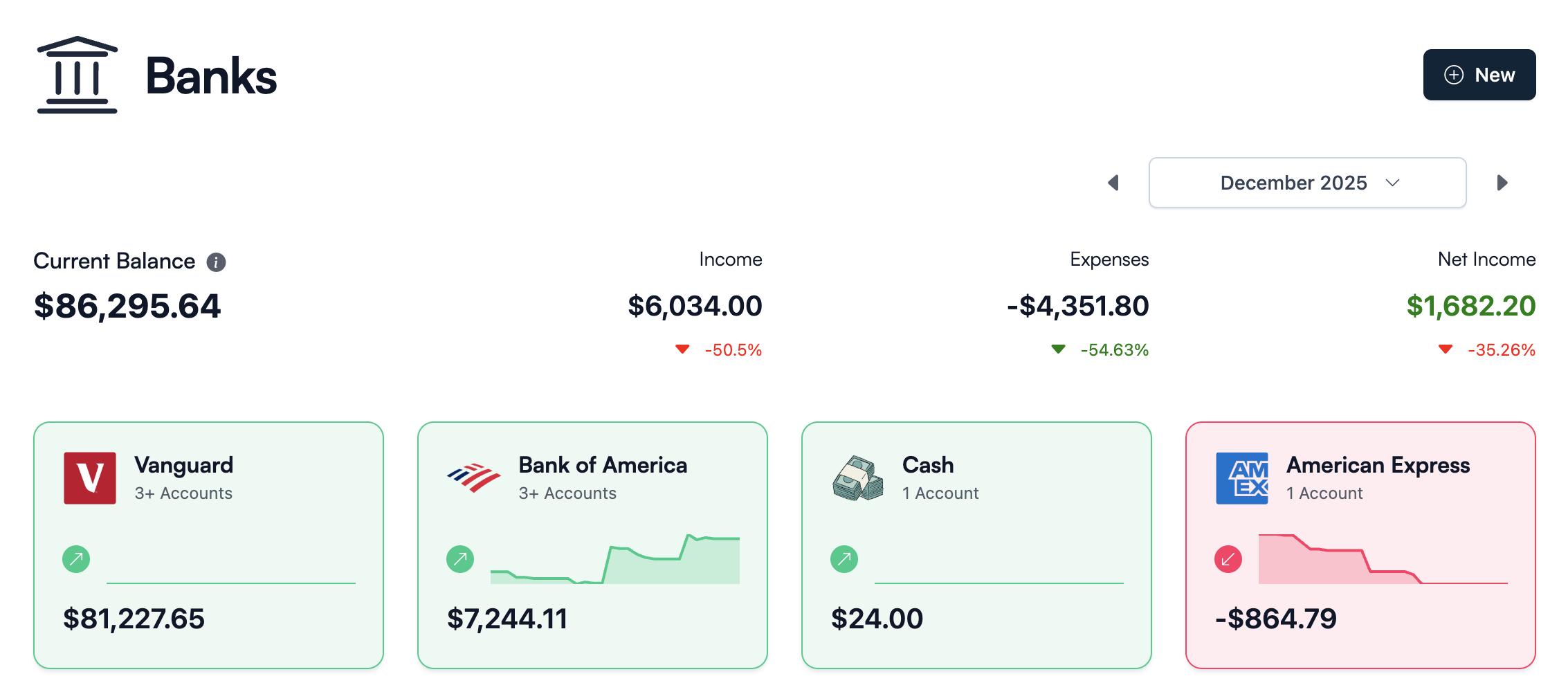Click the Banks page bank icon
Screen dimensions: 1568x692
(78, 74)
